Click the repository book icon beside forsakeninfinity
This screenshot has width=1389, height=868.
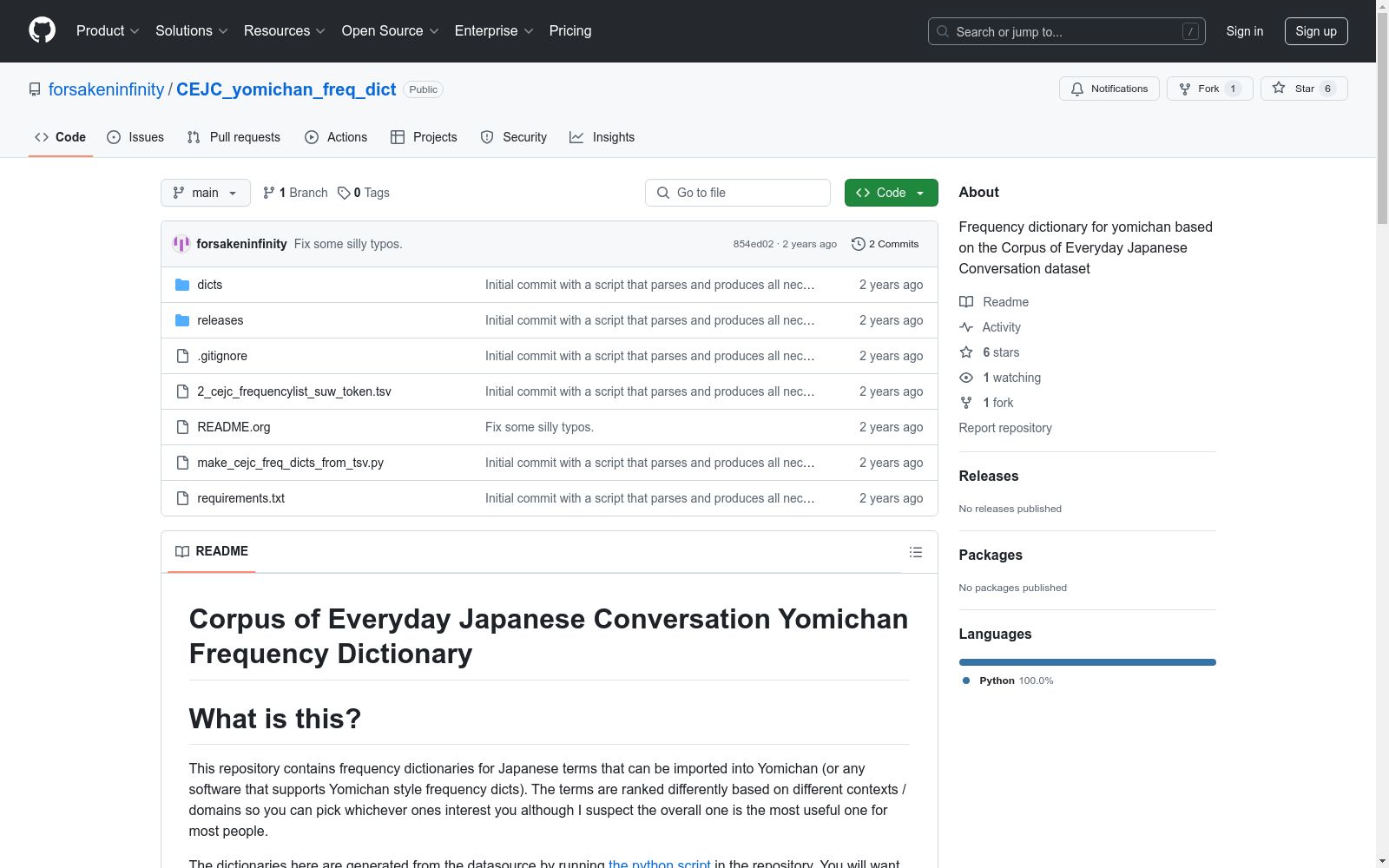tap(35, 89)
